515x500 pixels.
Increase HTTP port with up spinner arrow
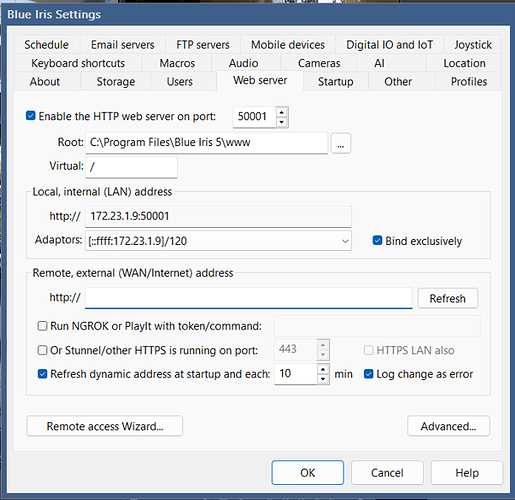[282, 112]
